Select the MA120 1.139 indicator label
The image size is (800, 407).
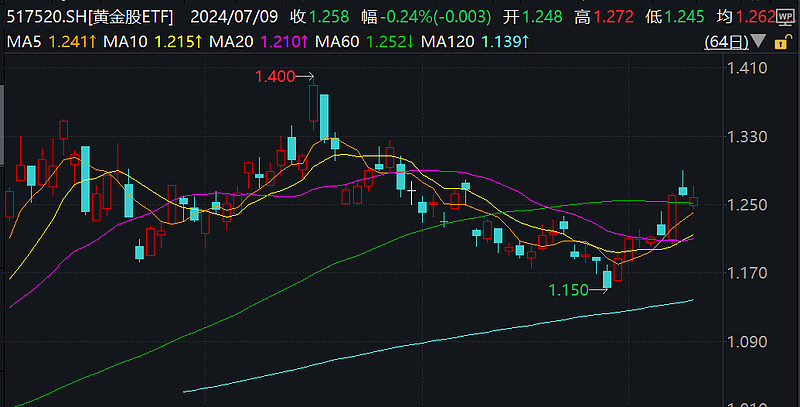475,42
